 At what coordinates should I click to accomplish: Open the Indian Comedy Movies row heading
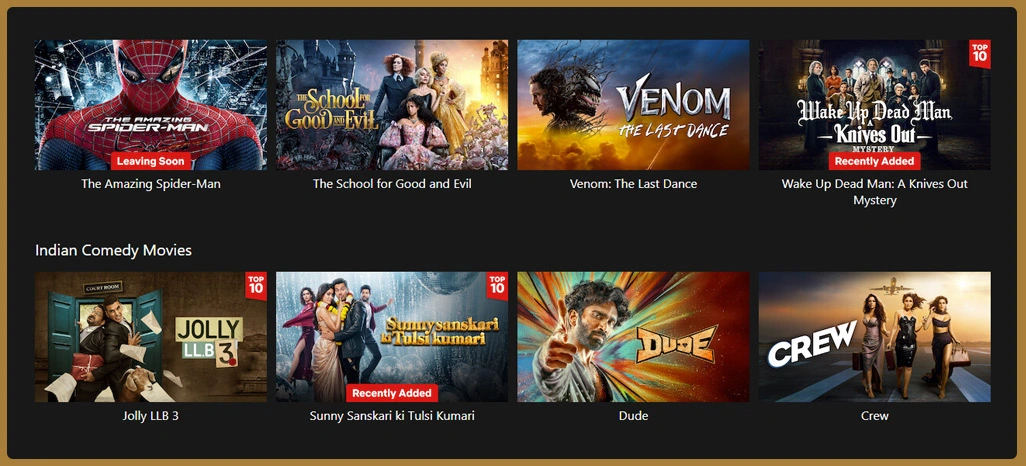(x=113, y=251)
